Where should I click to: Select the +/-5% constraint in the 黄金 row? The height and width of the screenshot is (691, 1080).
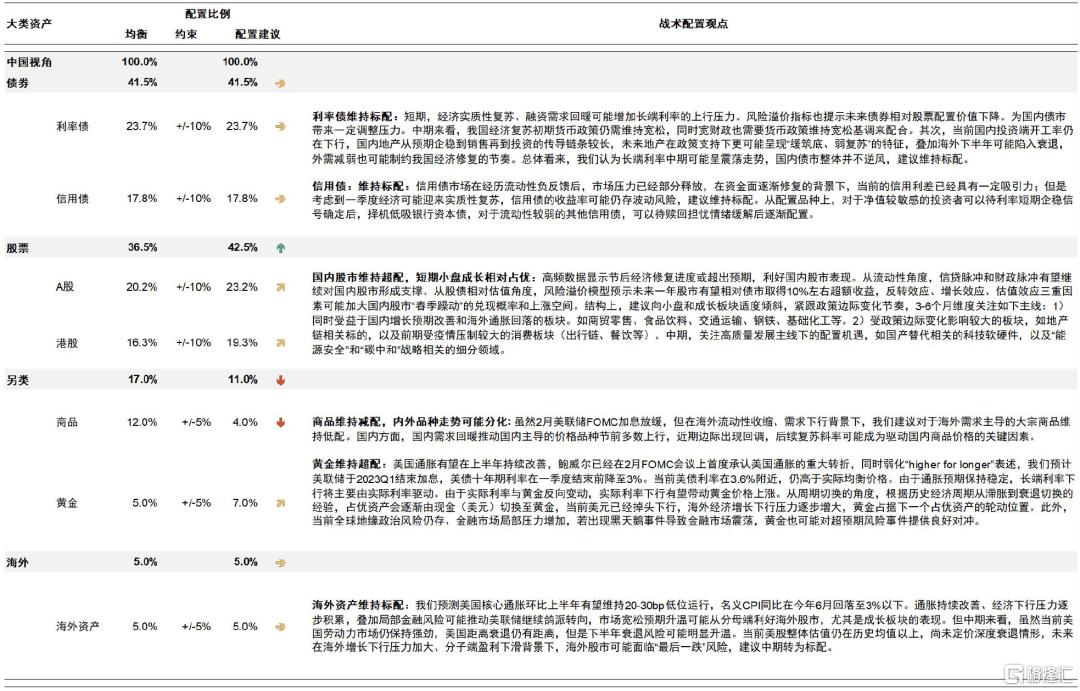(196, 504)
